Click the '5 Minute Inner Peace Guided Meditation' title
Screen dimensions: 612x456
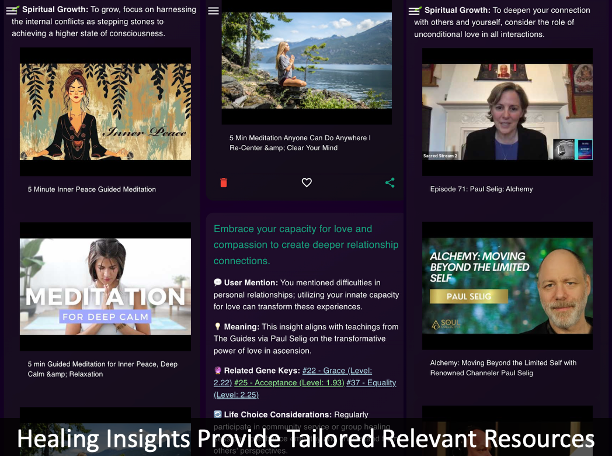point(91,189)
